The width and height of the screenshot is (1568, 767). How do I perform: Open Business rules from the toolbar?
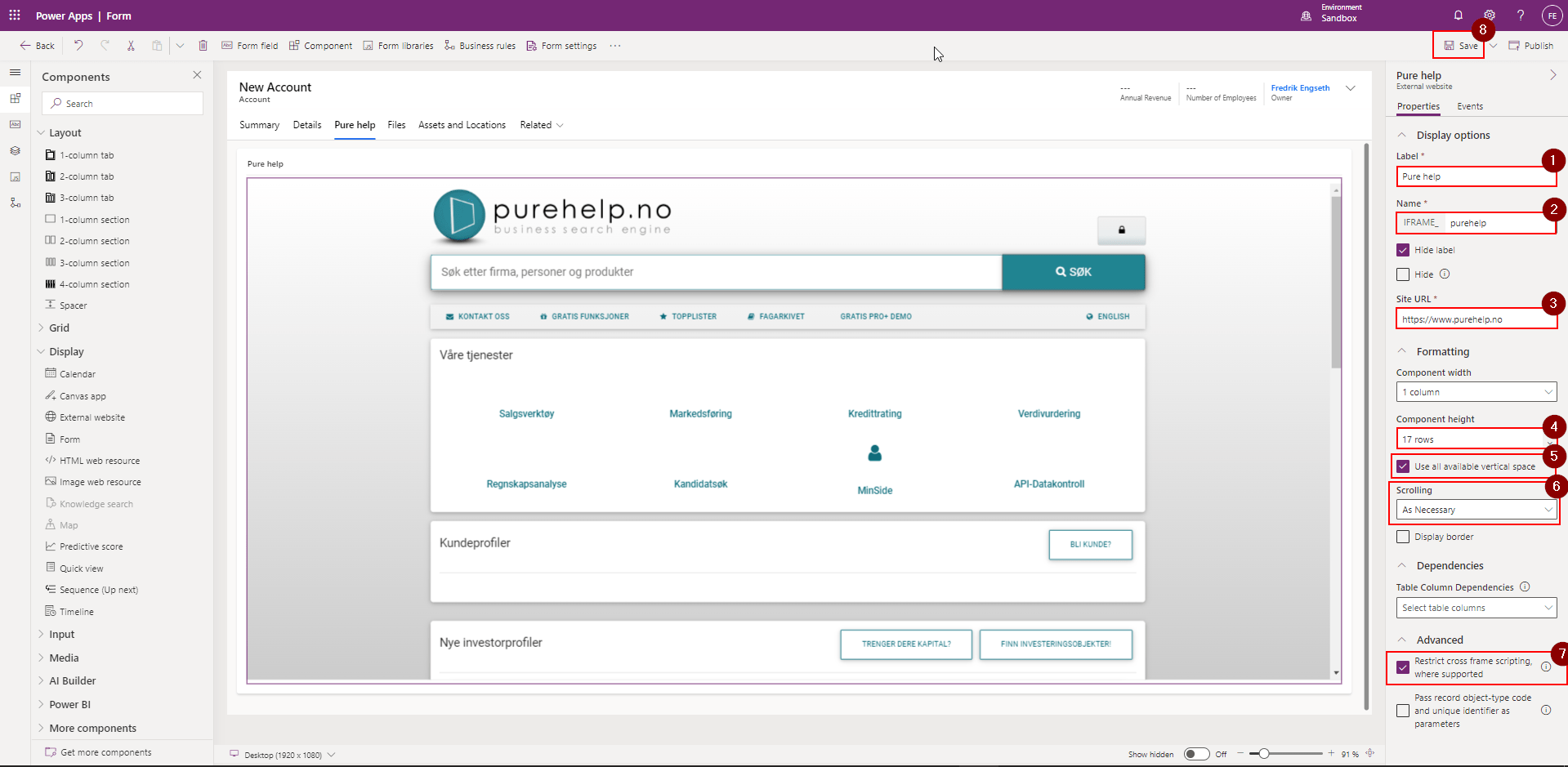(x=480, y=46)
